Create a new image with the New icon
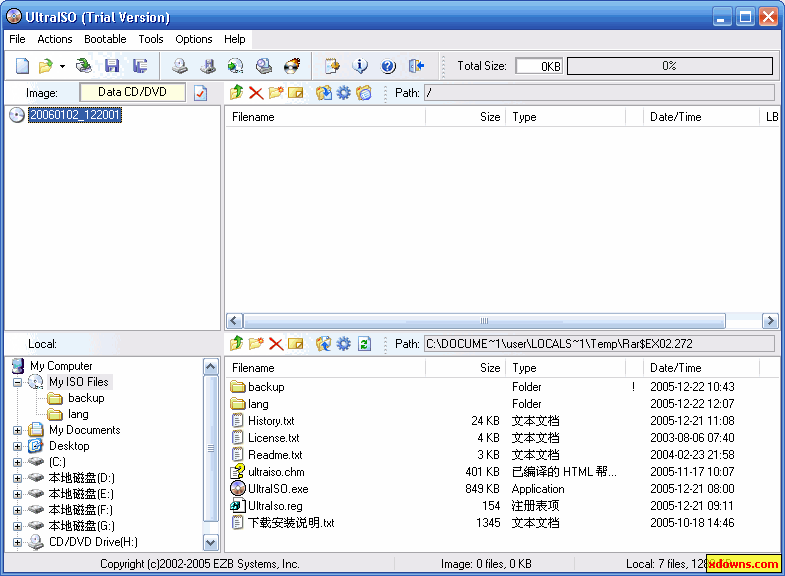 pos(23,66)
